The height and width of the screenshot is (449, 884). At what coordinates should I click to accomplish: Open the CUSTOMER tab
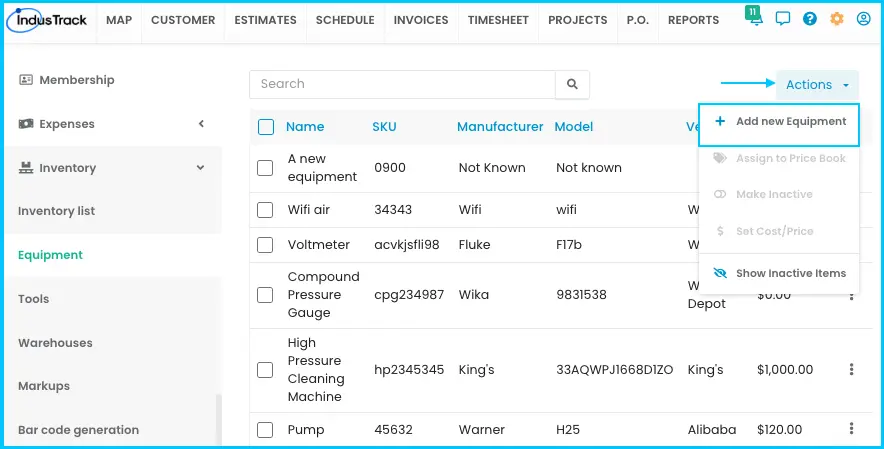pos(183,20)
